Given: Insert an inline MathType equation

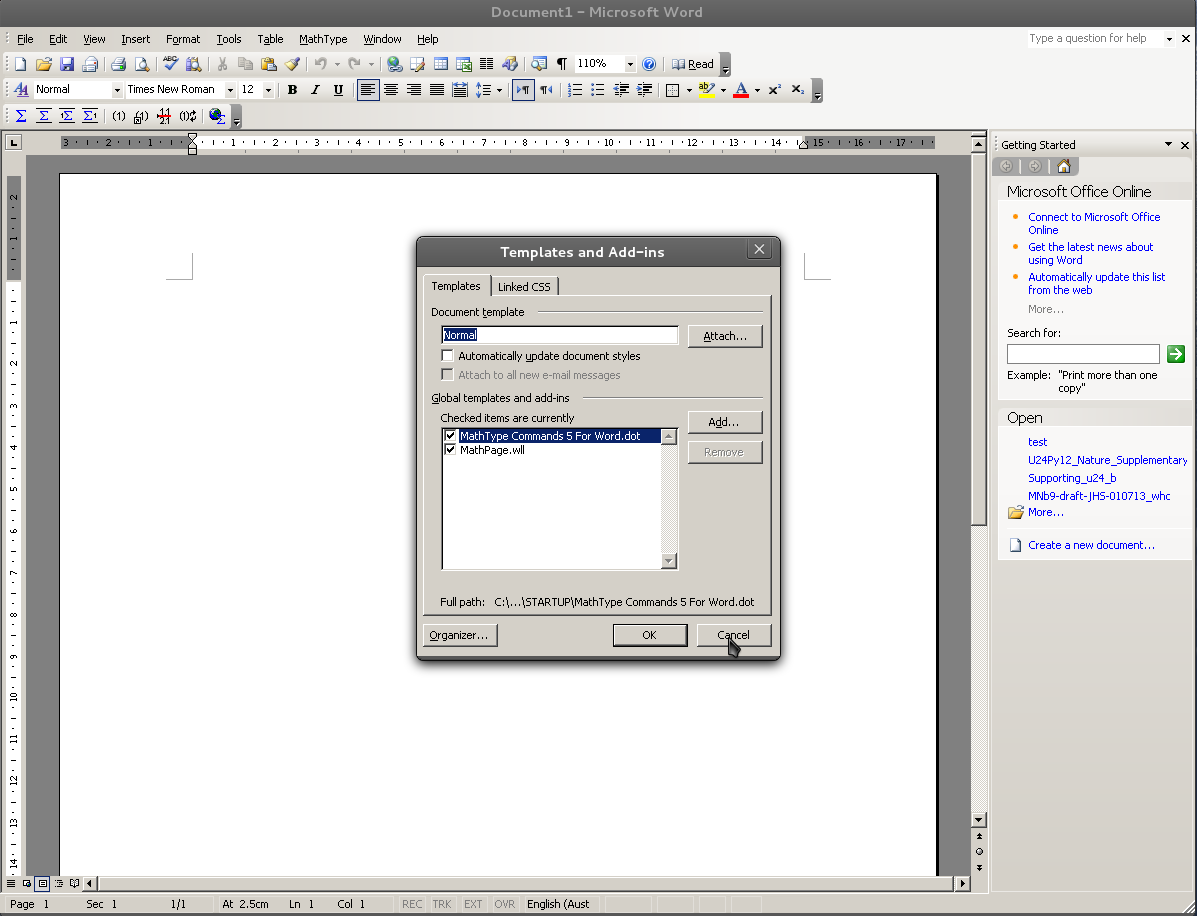Looking at the screenshot, I should tap(21, 115).
